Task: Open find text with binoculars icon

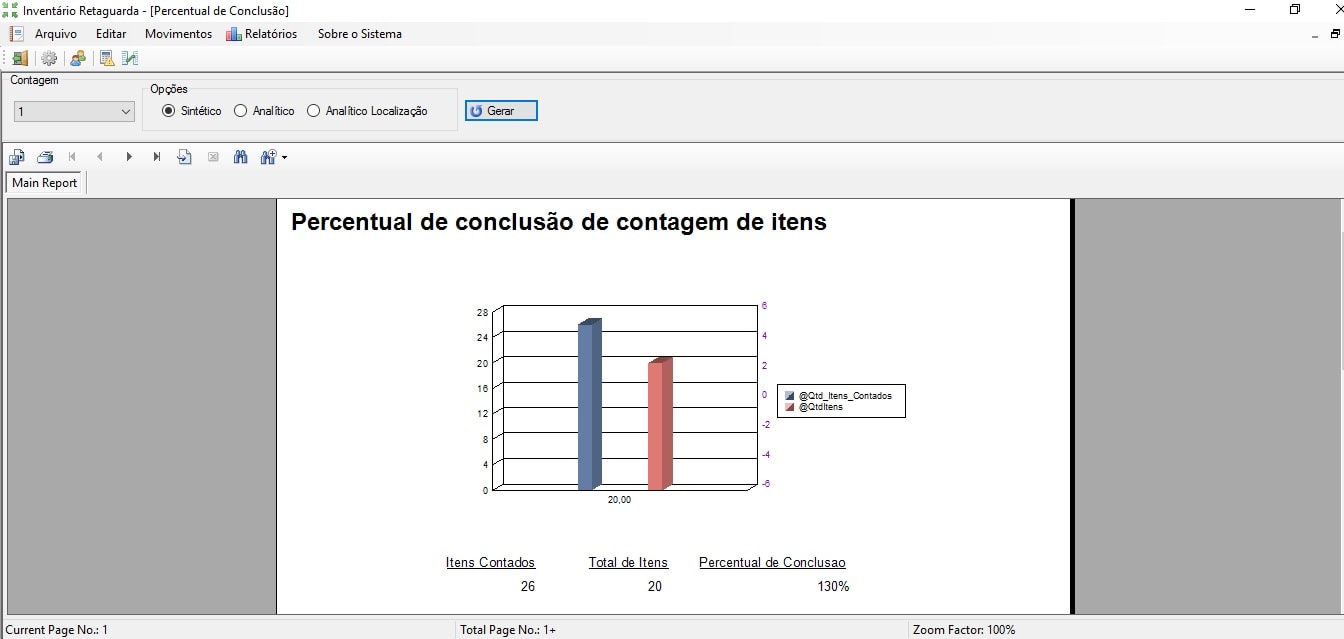Action: click(x=240, y=157)
